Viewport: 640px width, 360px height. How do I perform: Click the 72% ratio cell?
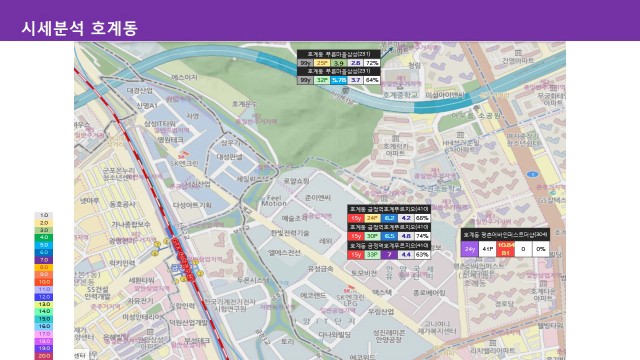coord(372,63)
